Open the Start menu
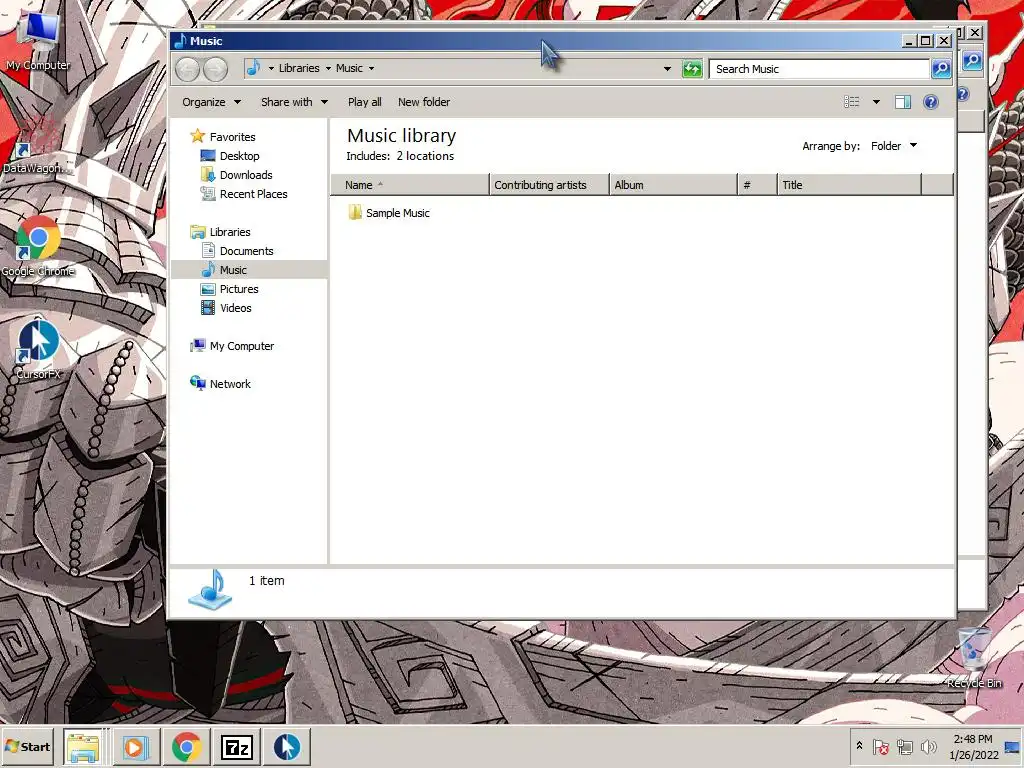The image size is (1024, 768). point(28,746)
